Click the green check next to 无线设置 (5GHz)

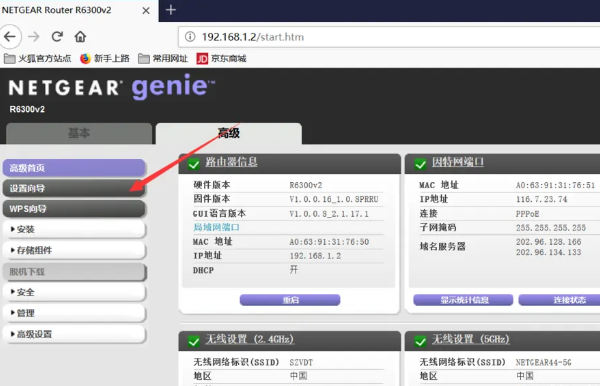(420, 340)
